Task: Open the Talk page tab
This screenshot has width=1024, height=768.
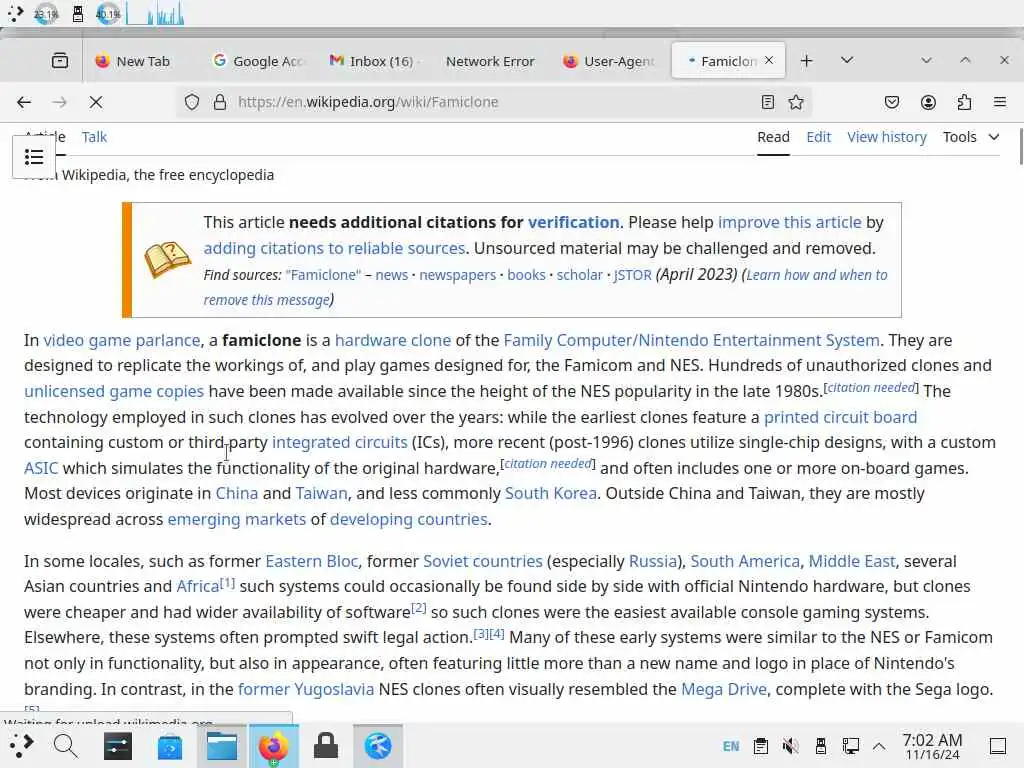Action: 94,137
